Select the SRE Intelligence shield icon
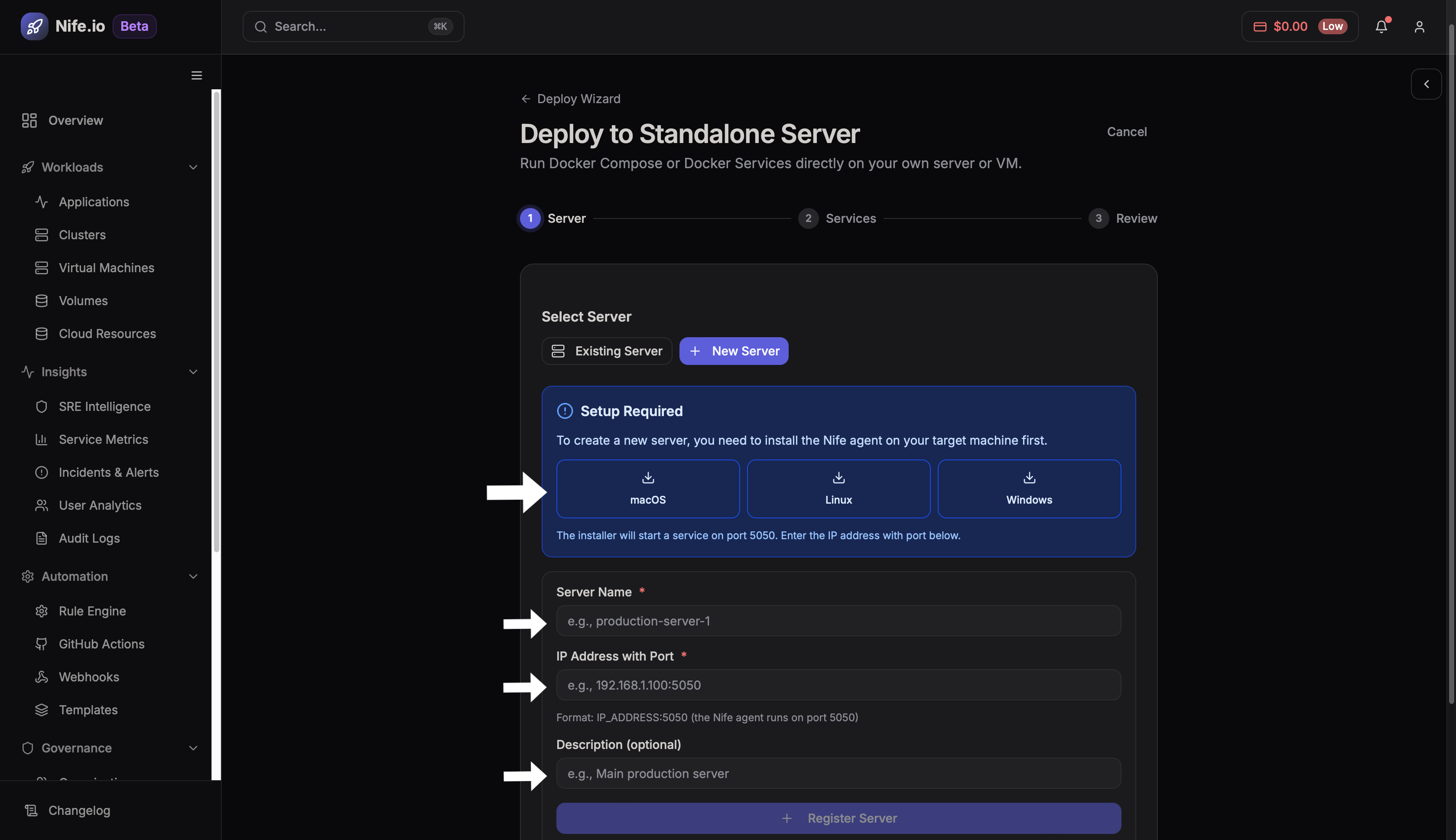 (42, 406)
